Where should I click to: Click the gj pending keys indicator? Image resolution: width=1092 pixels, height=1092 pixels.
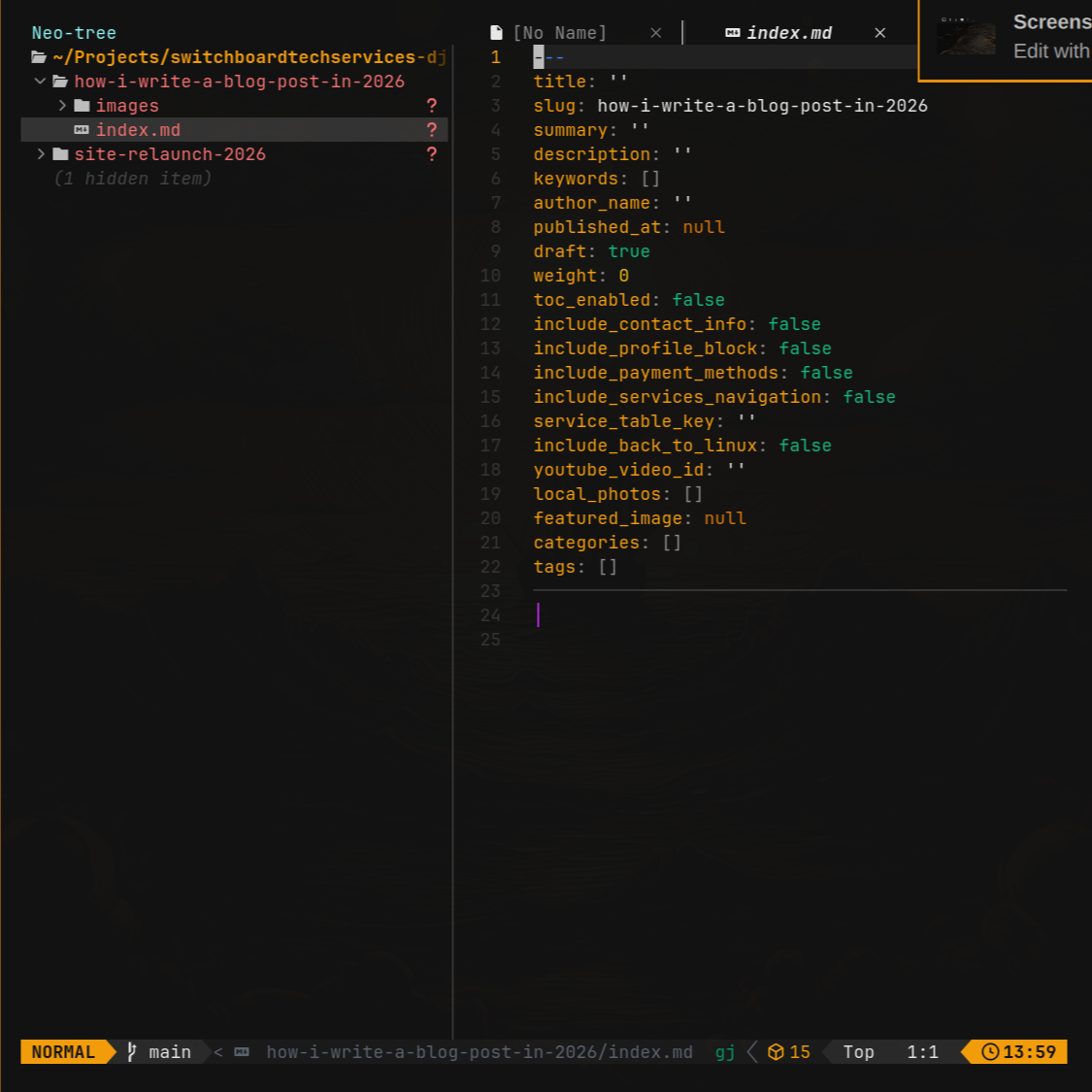coord(725,1051)
